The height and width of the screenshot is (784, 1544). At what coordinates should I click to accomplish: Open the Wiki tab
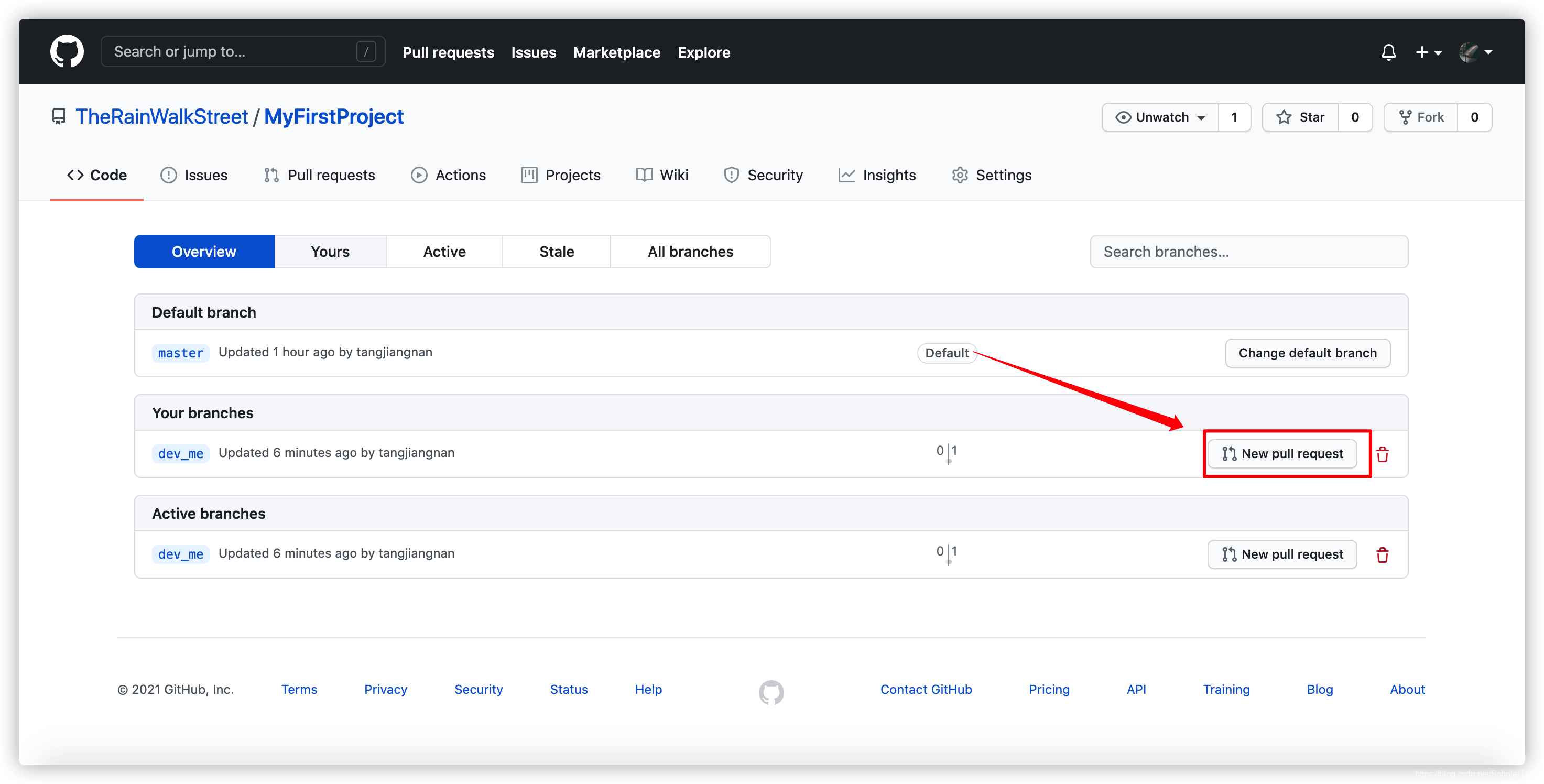[662, 175]
